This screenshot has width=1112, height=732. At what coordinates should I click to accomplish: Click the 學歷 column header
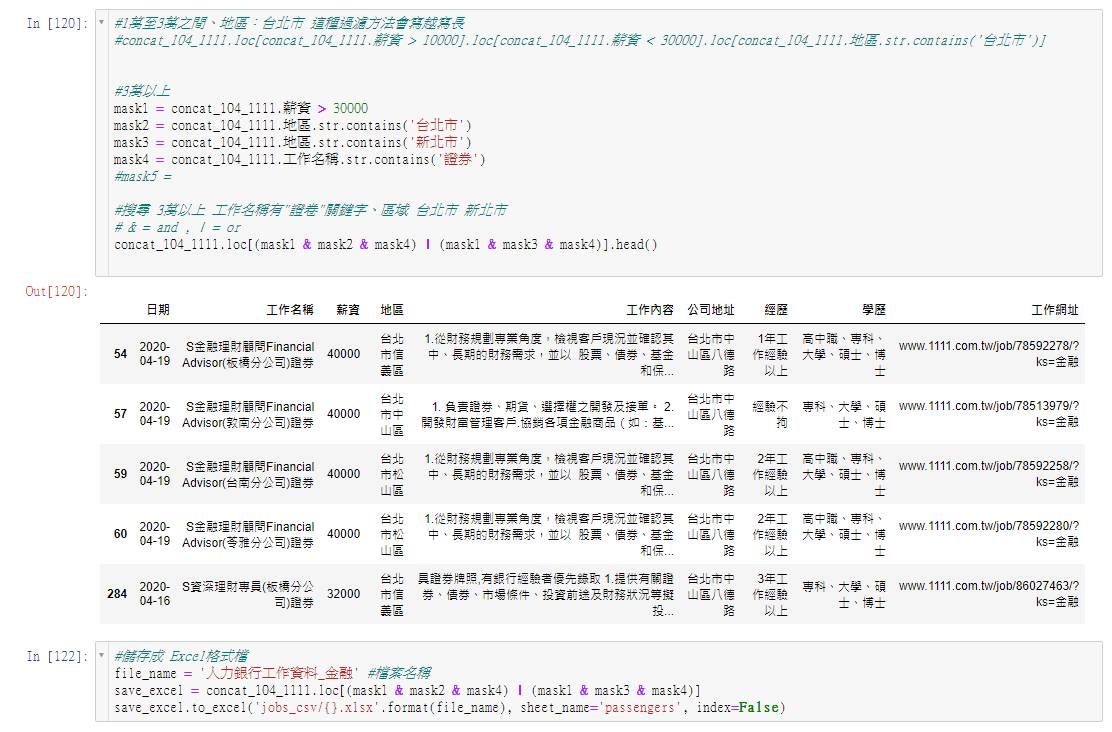point(873,310)
